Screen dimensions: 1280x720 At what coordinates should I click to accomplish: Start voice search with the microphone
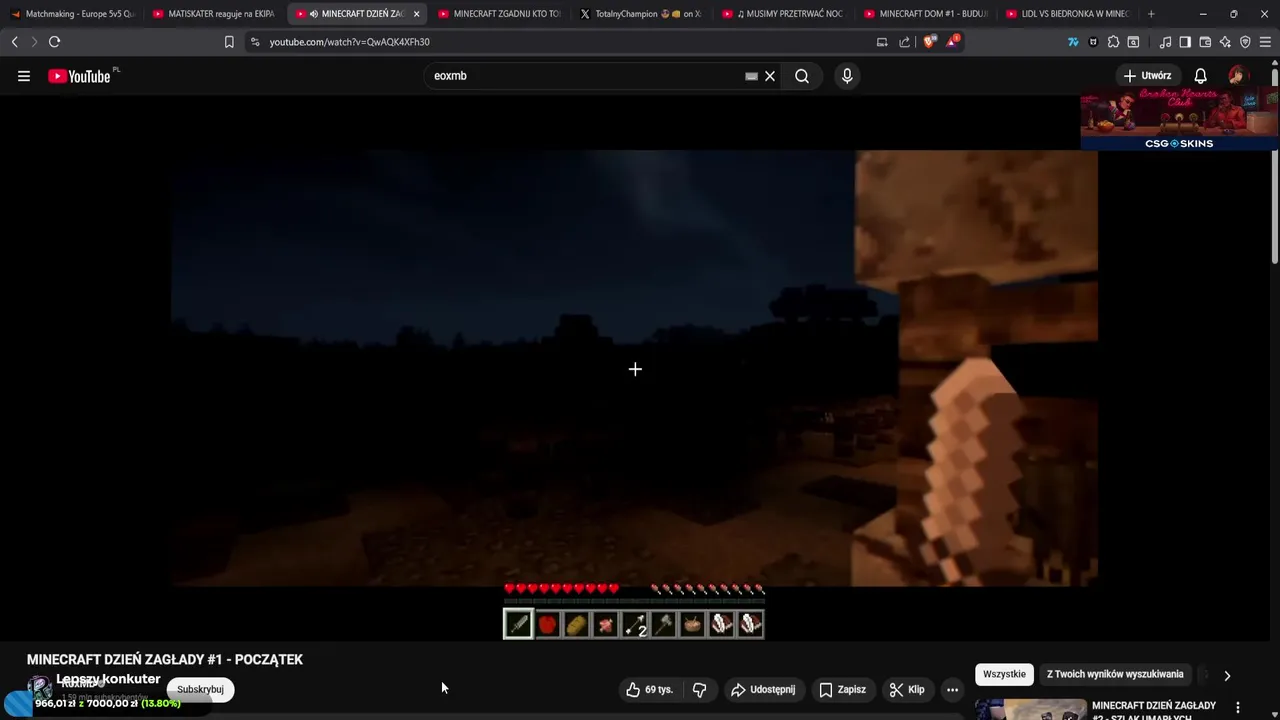point(847,76)
